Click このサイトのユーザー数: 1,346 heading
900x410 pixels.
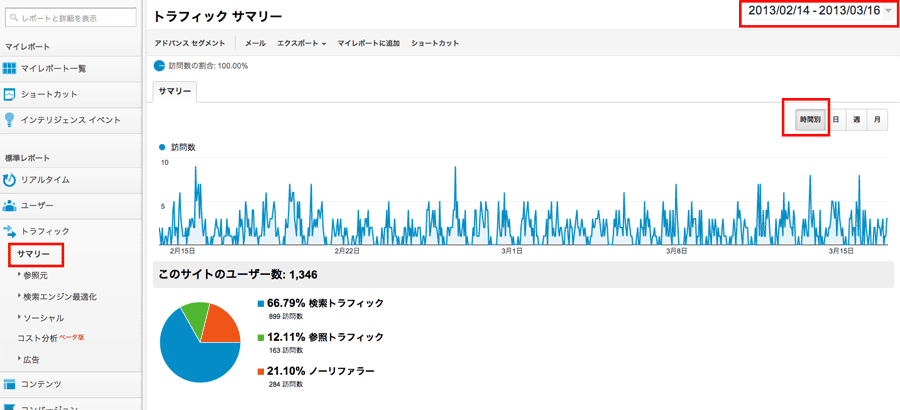[x=239, y=274]
